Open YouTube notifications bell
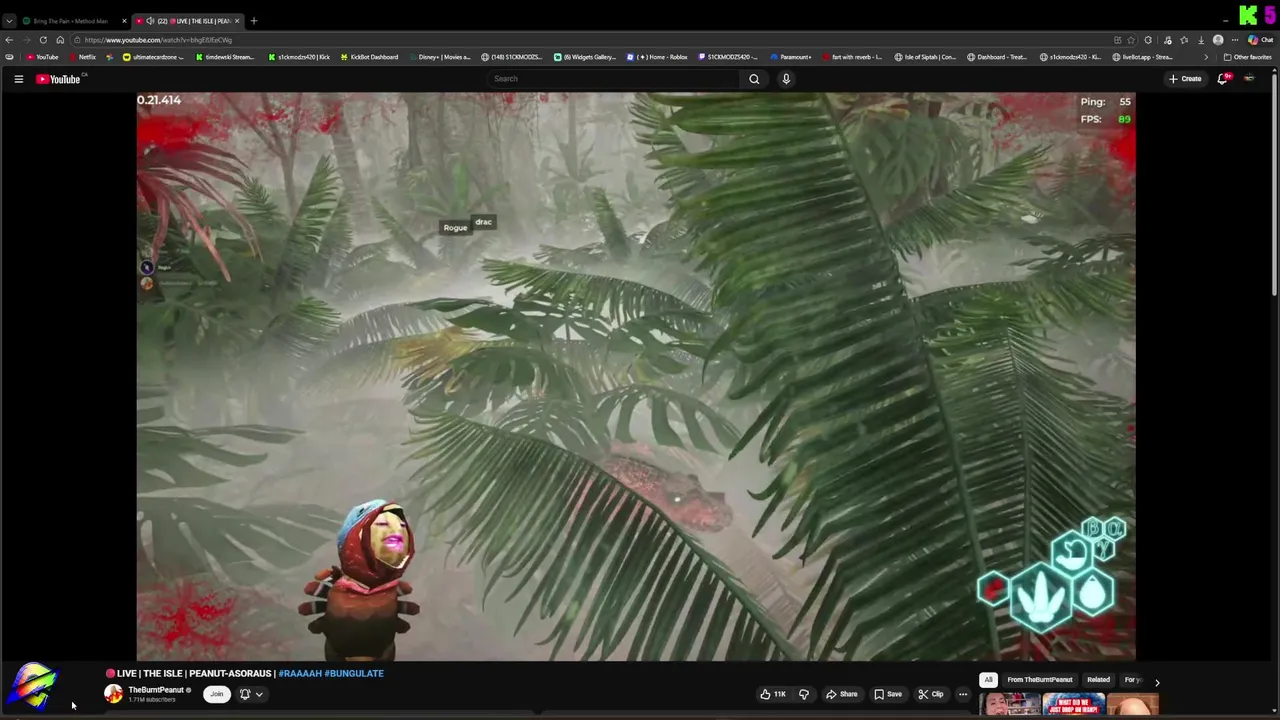The image size is (1280, 720). tap(1222, 79)
